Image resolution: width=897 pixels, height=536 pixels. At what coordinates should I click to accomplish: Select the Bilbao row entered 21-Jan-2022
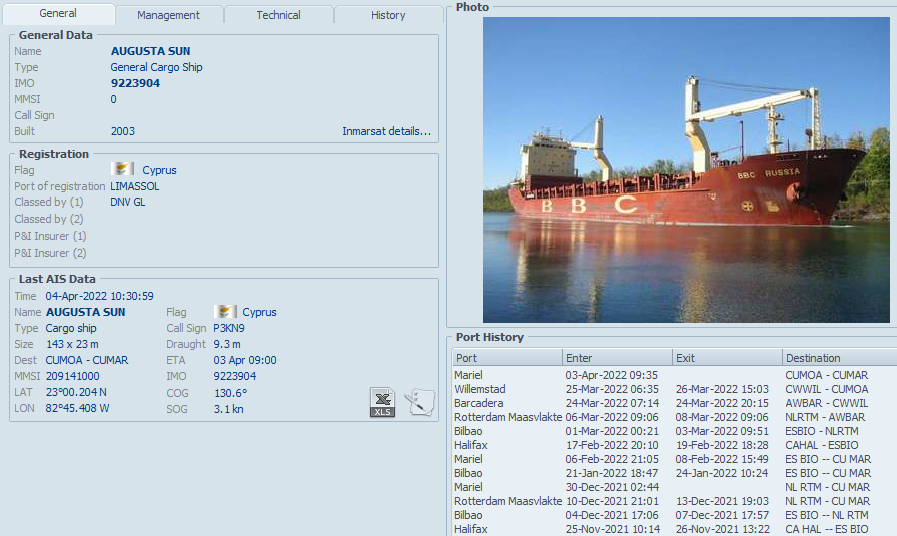pyautogui.click(x=674, y=473)
